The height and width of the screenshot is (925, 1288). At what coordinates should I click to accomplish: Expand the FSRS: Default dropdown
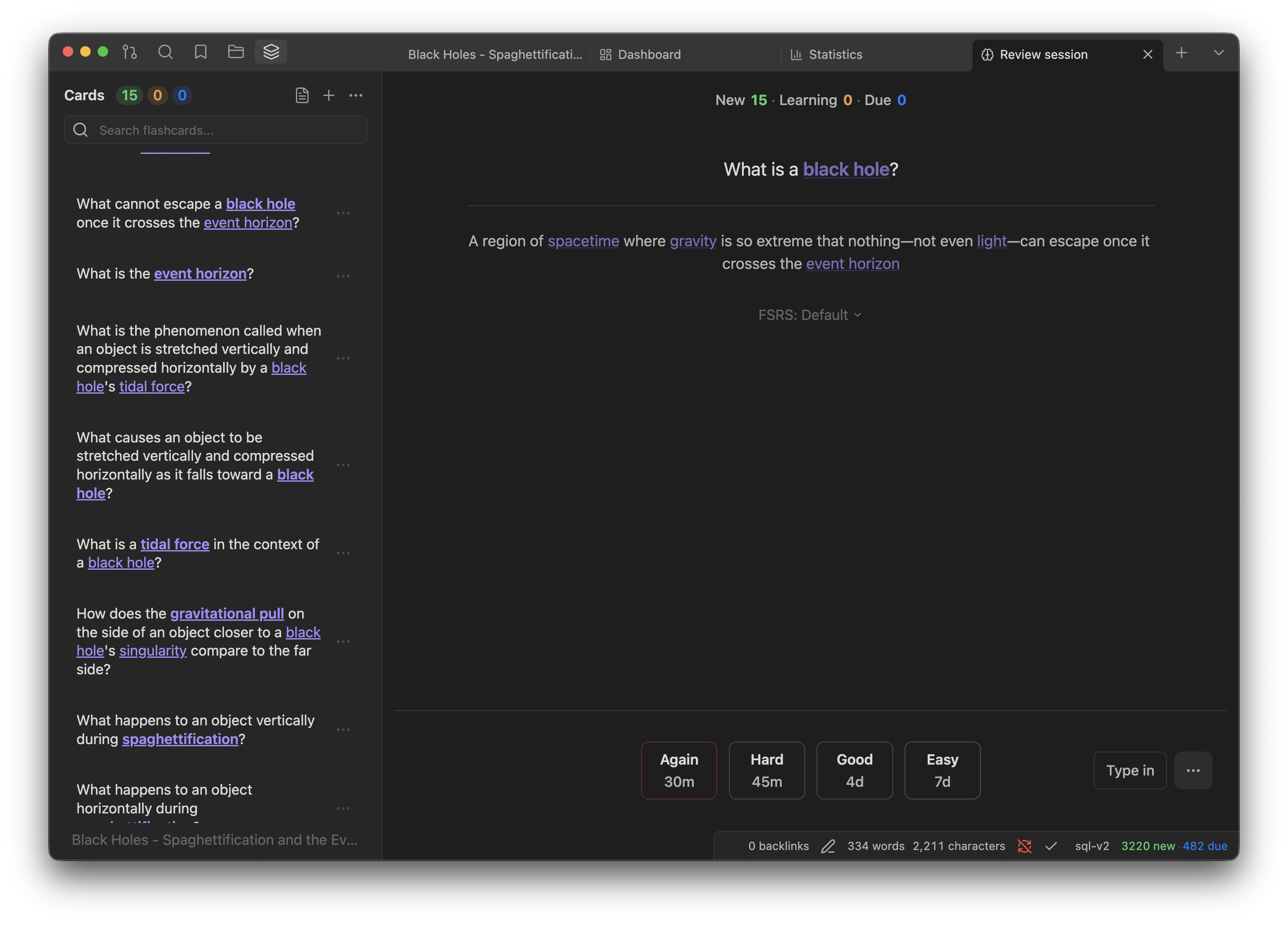coord(810,315)
